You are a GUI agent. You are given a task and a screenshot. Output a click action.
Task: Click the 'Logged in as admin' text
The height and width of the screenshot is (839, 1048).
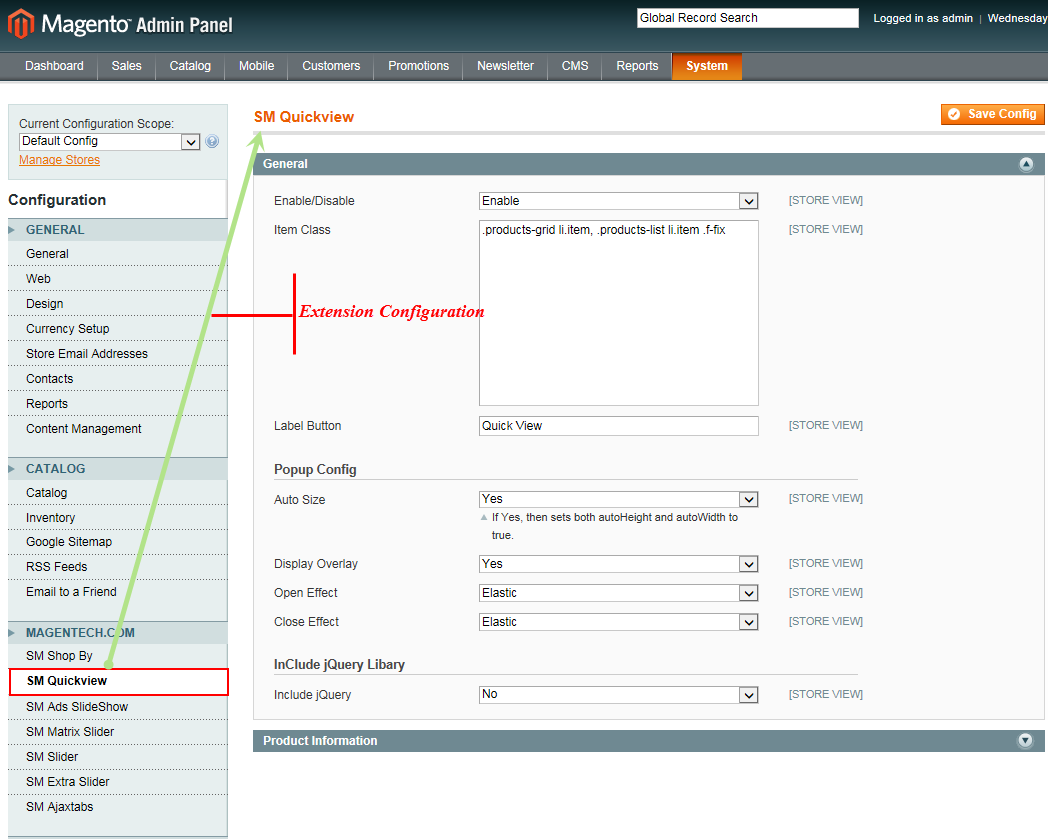tap(923, 18)
